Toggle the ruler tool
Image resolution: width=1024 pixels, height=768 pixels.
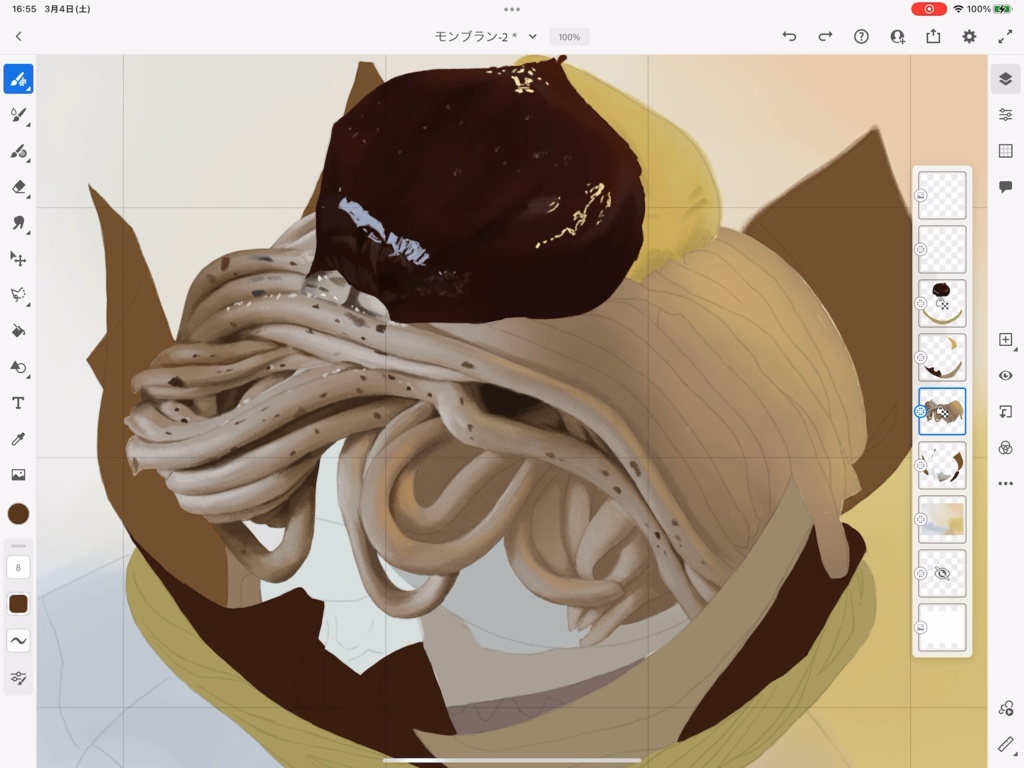(x=1006, y=744)
